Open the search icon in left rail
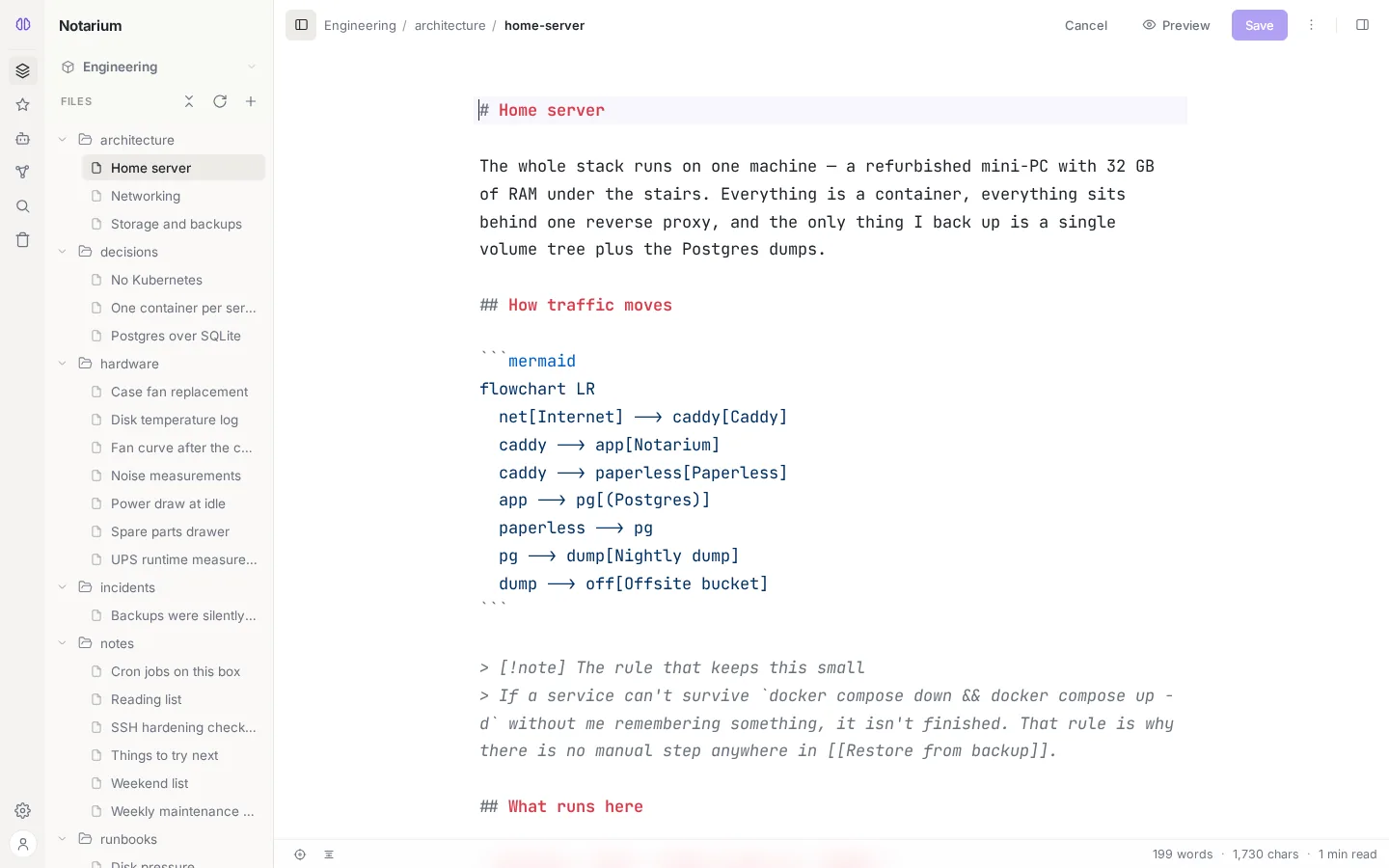1389x868 pixels. [23, 206]
